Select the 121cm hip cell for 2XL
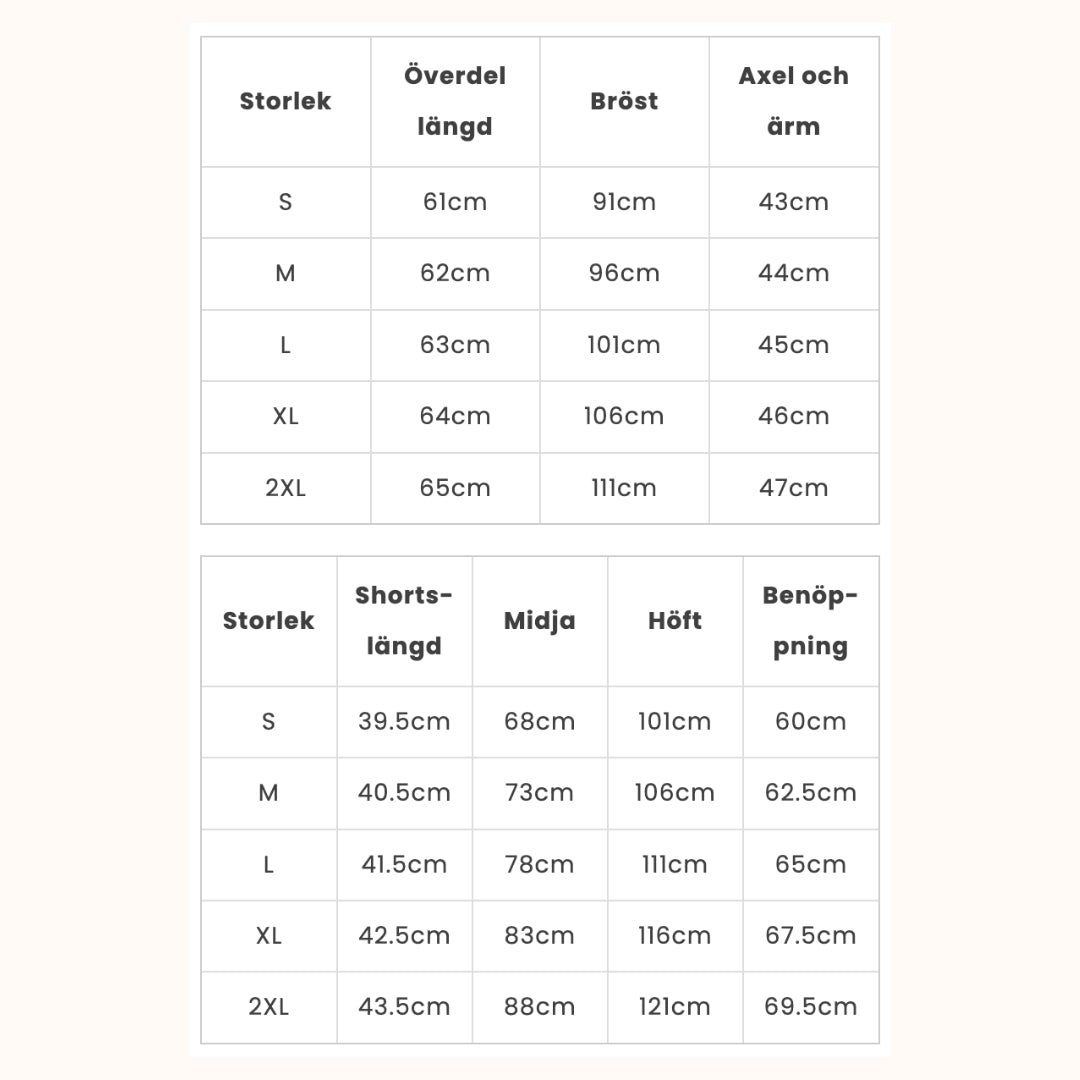1080x1080 pixels. [x=675, y=1007]
